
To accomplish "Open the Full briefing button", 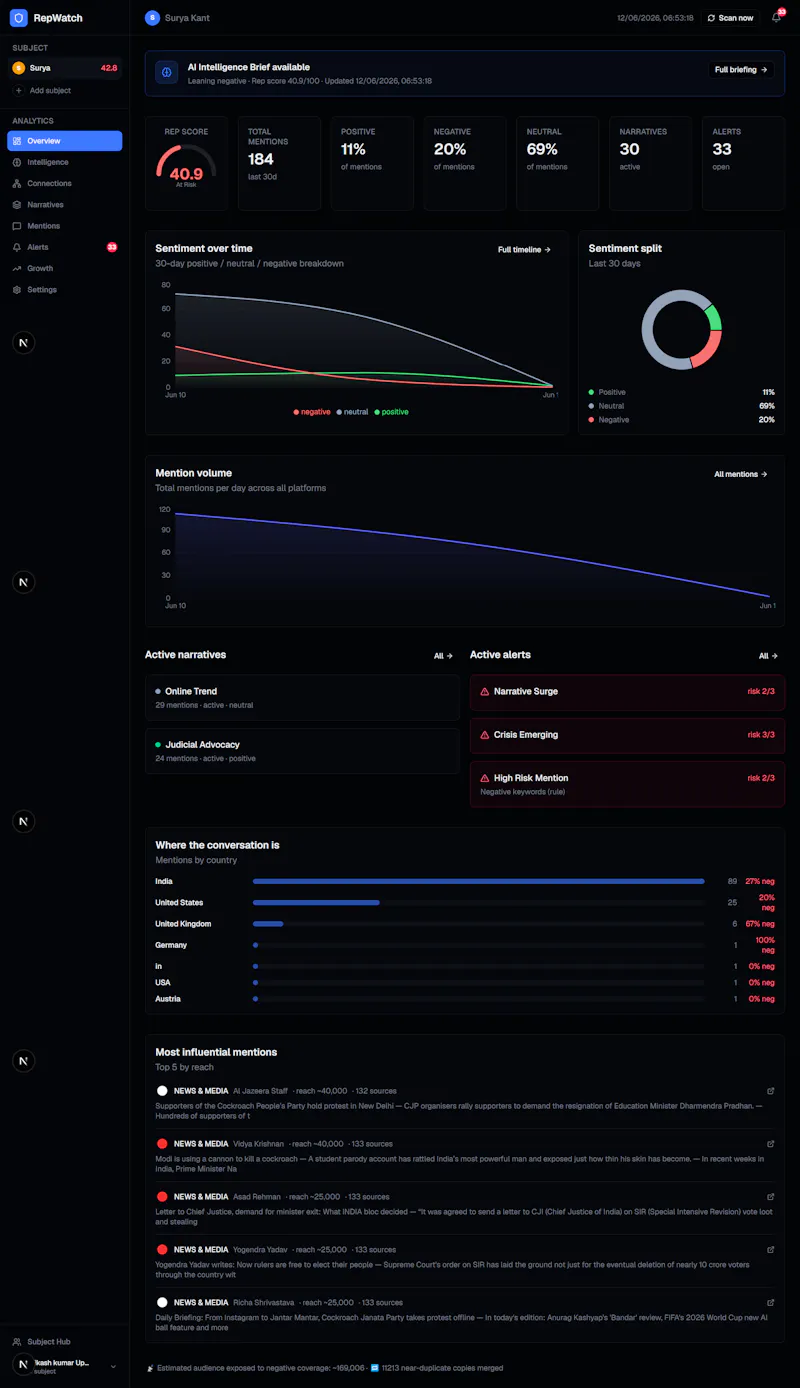I will point(741,70).
